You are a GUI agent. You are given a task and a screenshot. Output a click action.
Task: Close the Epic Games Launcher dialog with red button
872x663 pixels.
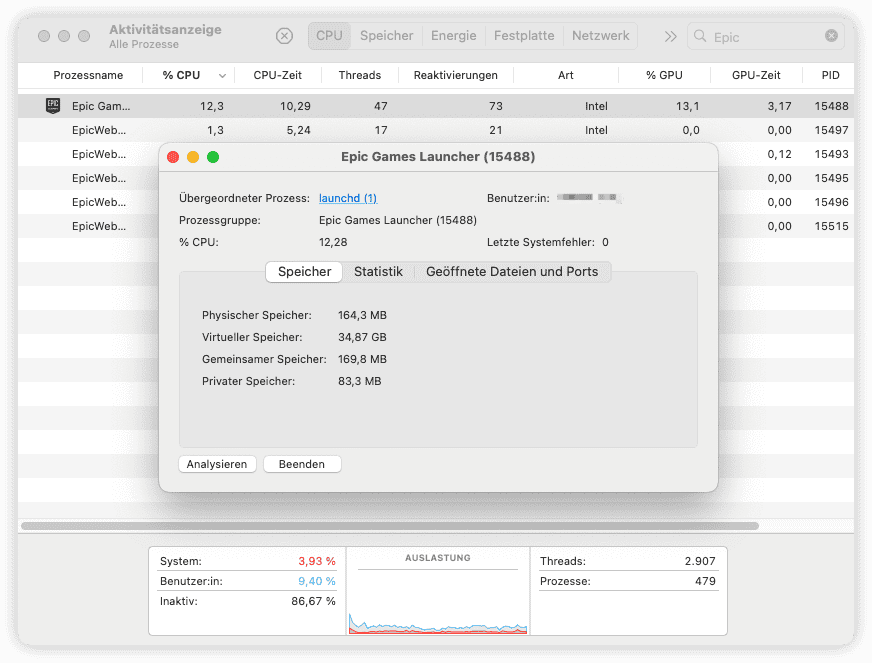coord(173,157)
